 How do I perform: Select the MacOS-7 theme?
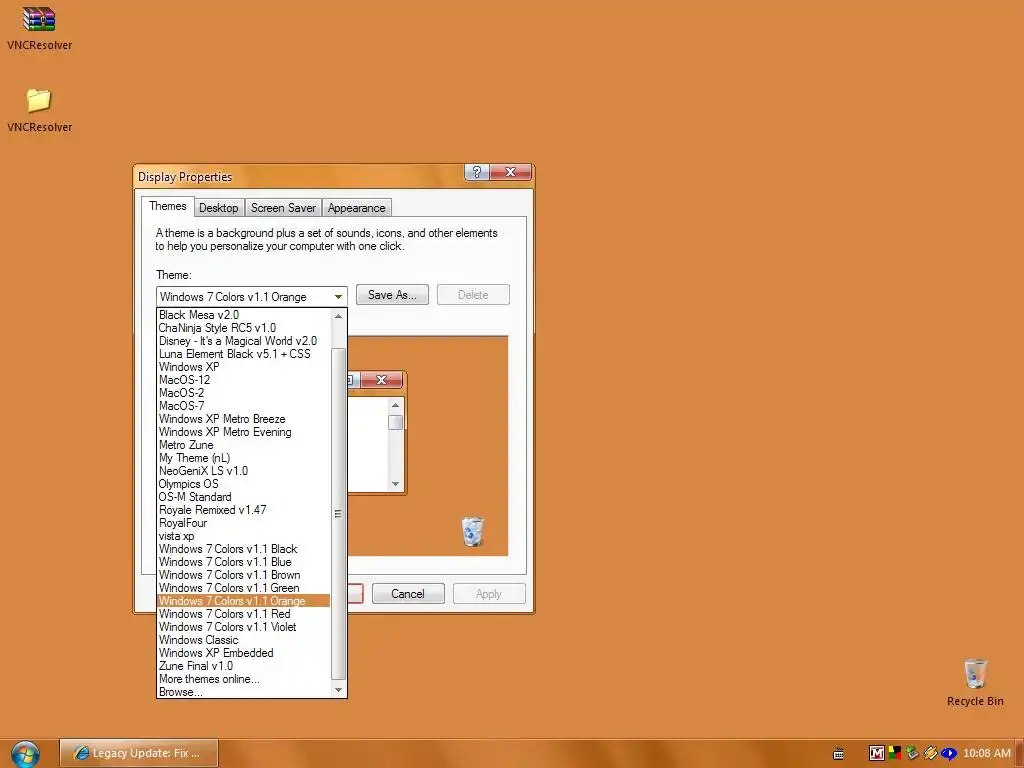point(244,406)
